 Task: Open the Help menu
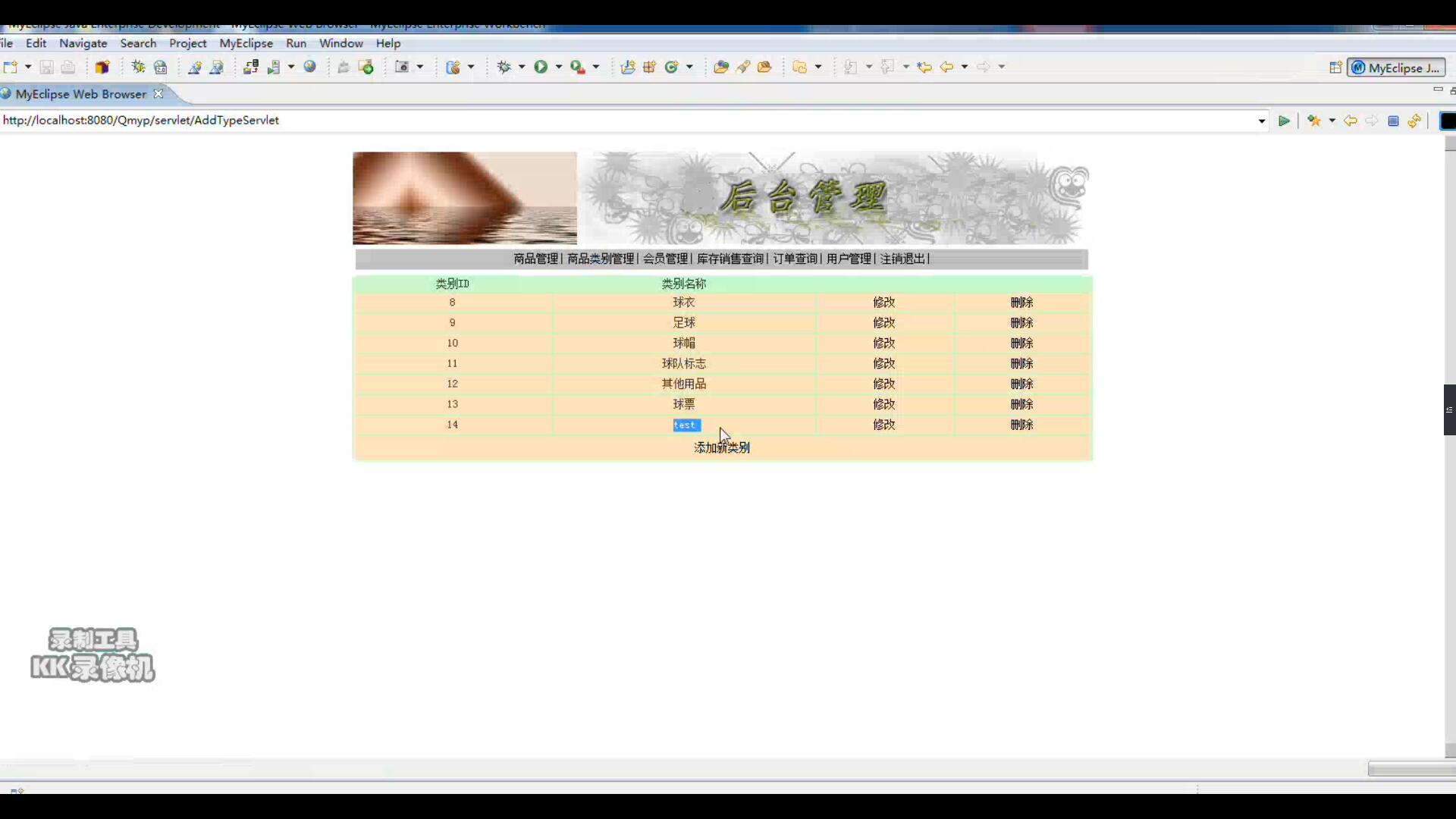click(388, 43)
